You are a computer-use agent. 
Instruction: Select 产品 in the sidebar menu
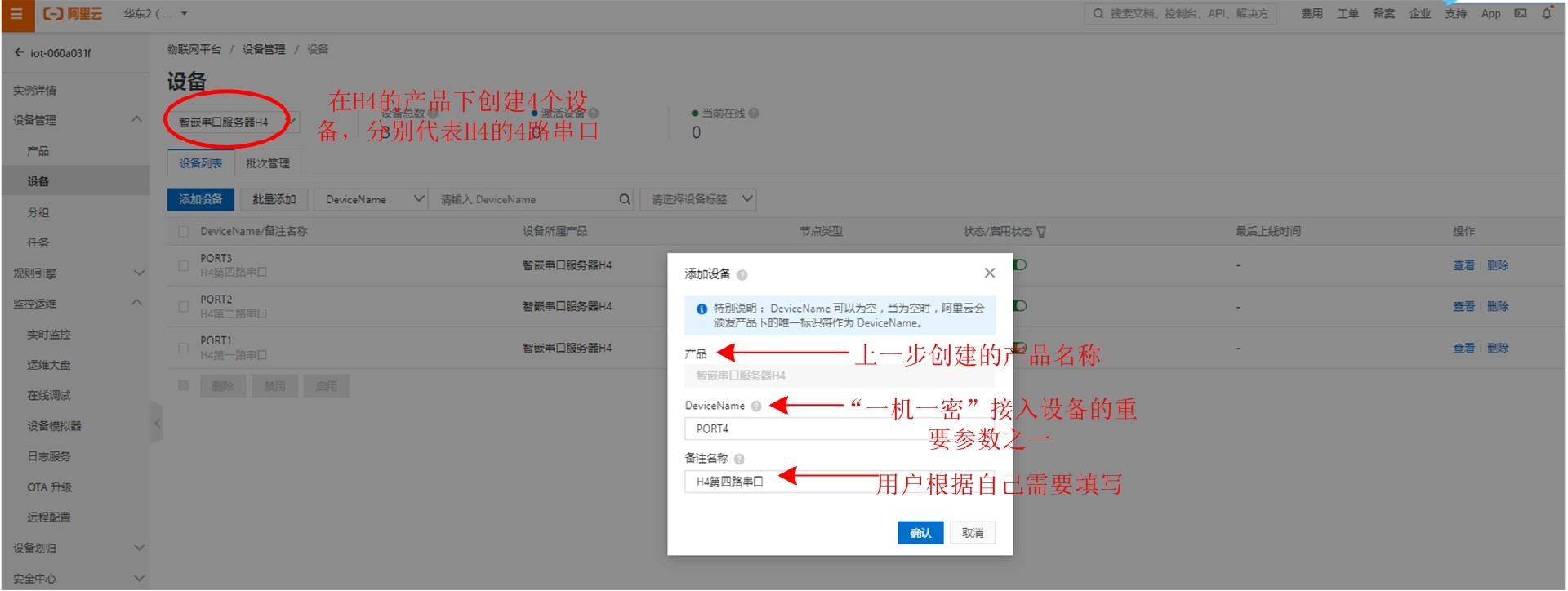click(x=38, y=151)
